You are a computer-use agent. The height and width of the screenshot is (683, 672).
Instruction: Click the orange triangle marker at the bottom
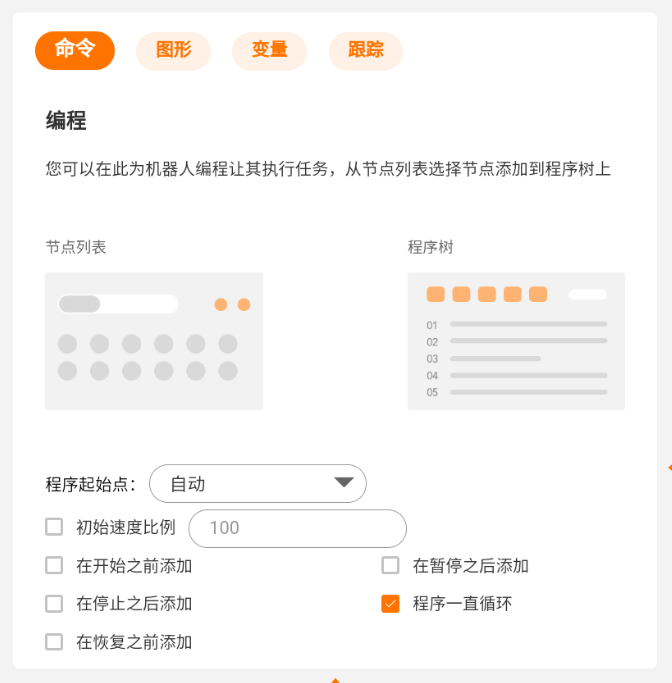coord(335,680)
